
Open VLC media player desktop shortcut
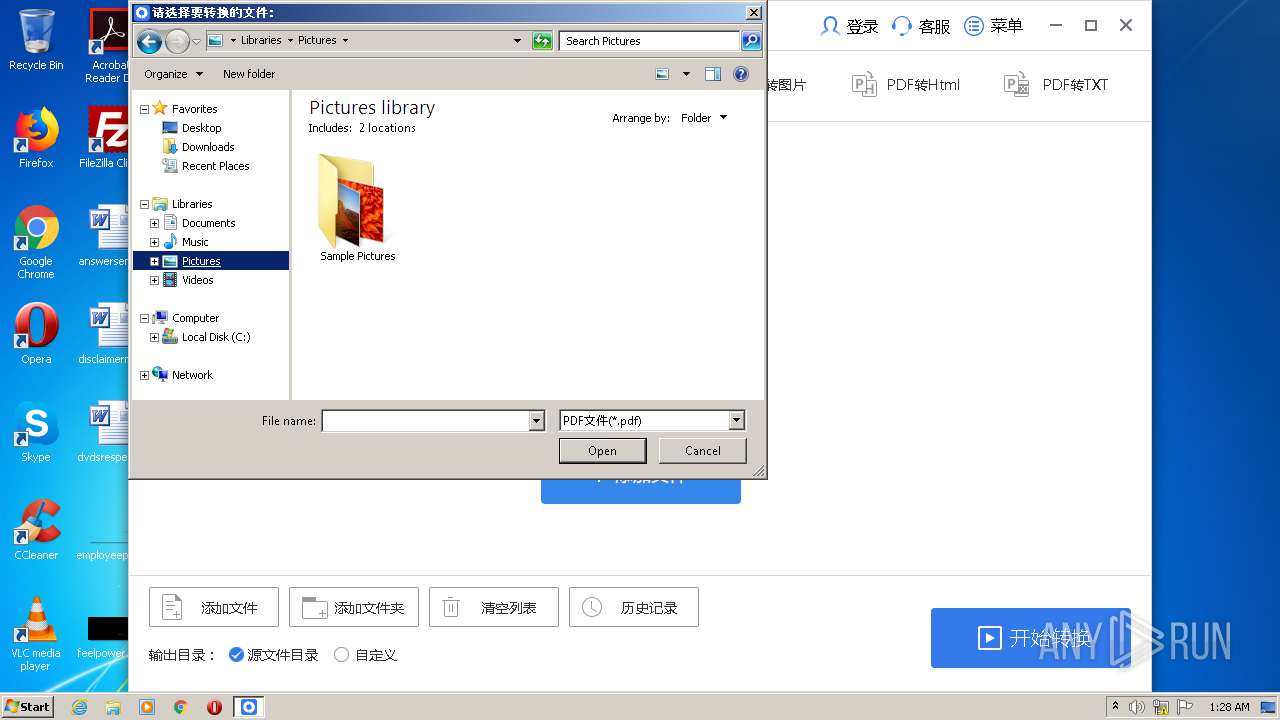tap(36, 634)
